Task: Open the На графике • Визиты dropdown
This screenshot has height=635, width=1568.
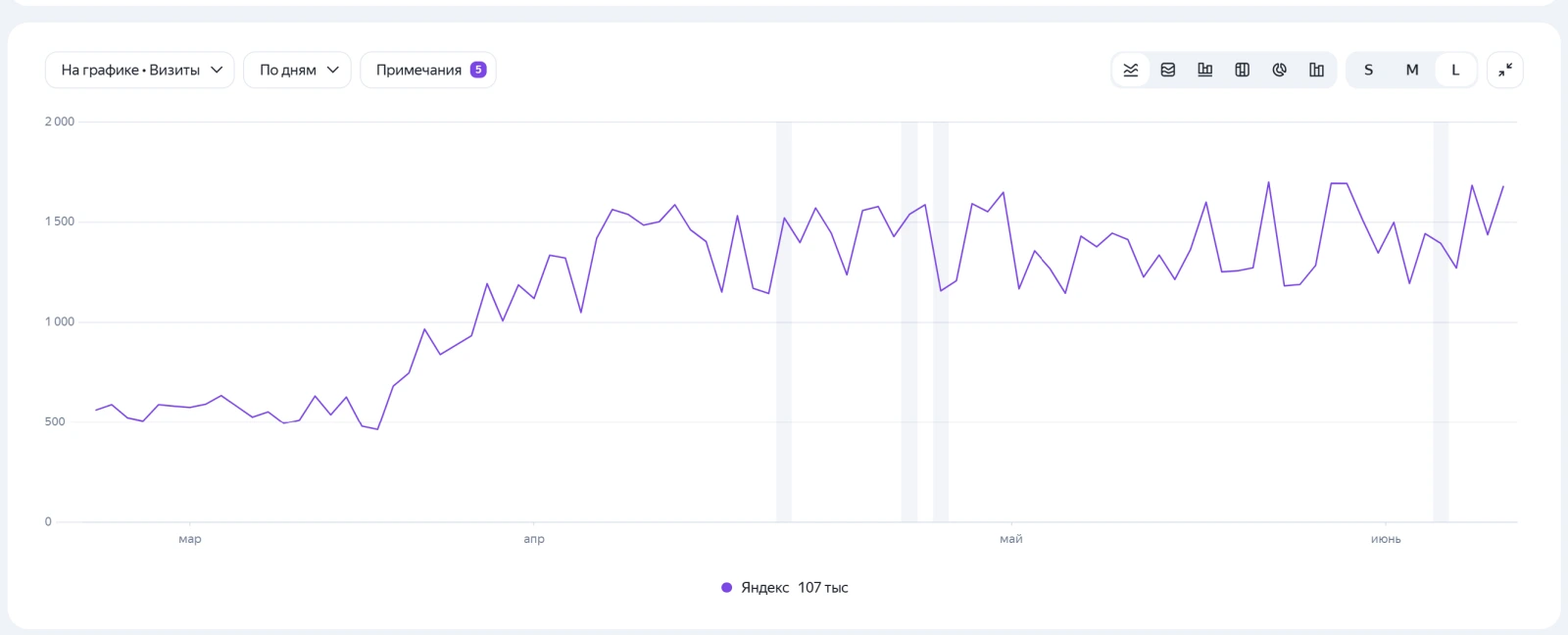Action: pos(140,70)
